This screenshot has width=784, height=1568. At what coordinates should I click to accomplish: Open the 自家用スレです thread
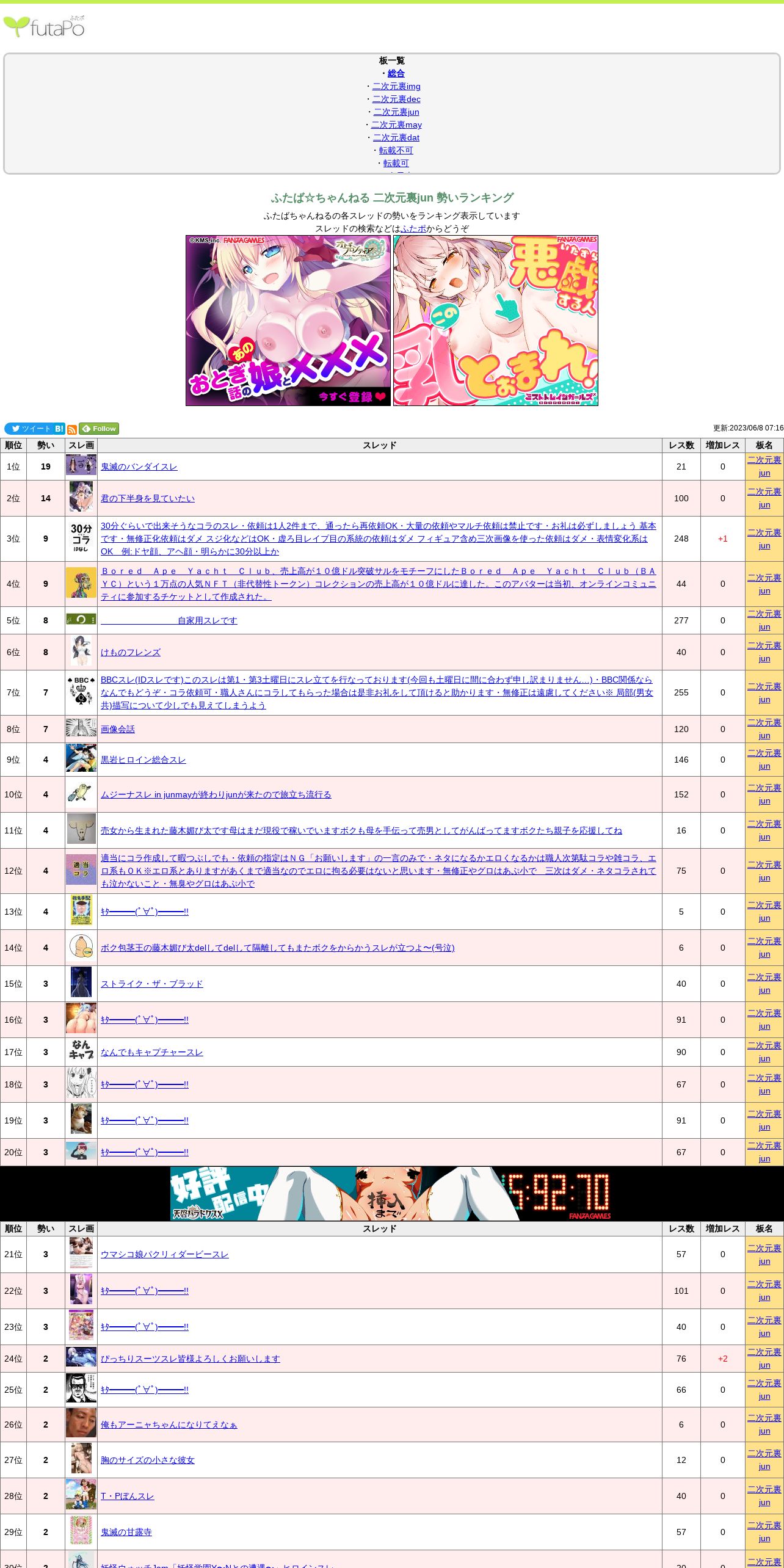coord(169,620)
